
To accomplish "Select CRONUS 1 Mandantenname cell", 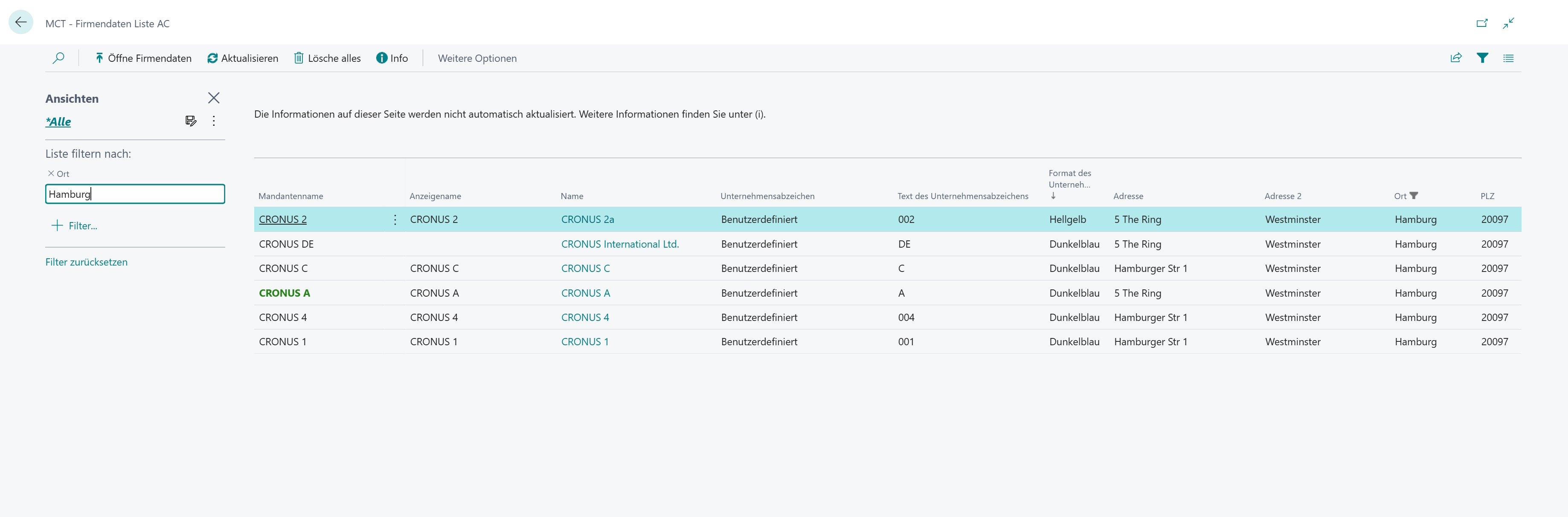I will [282, 342].
